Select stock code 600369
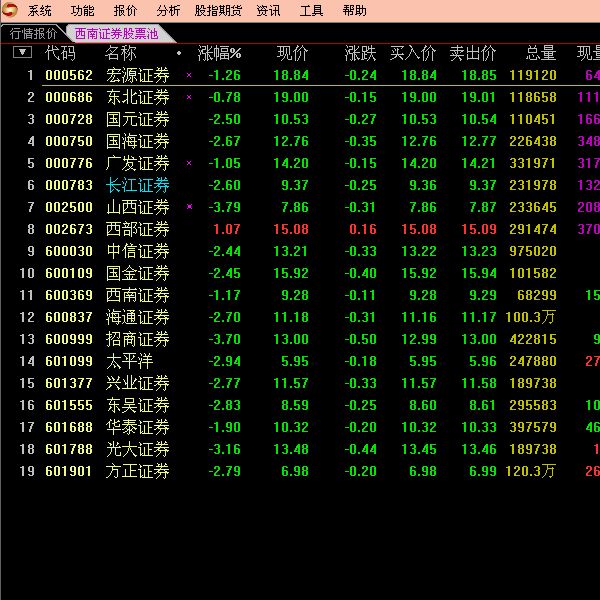 tap(69, 295)
